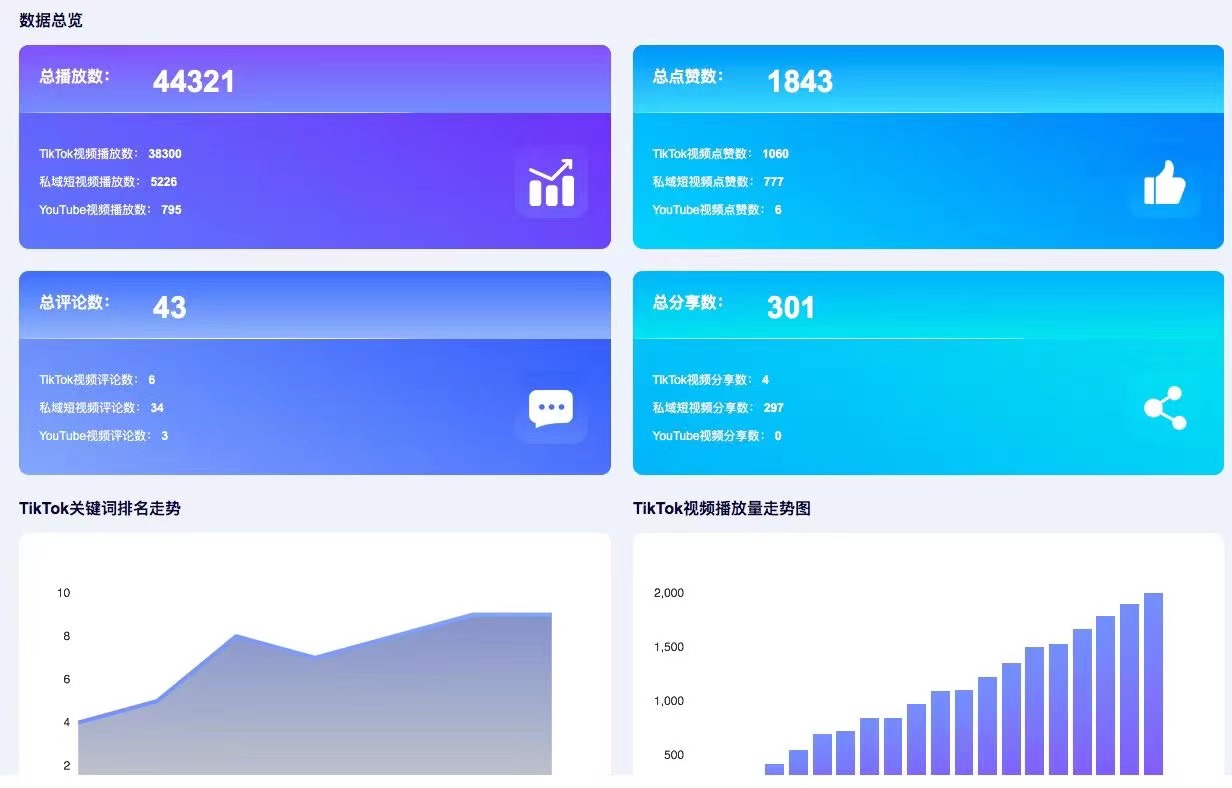1232x788 pixels.
Task: Click 私域短视频分享数 value 297
Action: [x=773, y=408]
